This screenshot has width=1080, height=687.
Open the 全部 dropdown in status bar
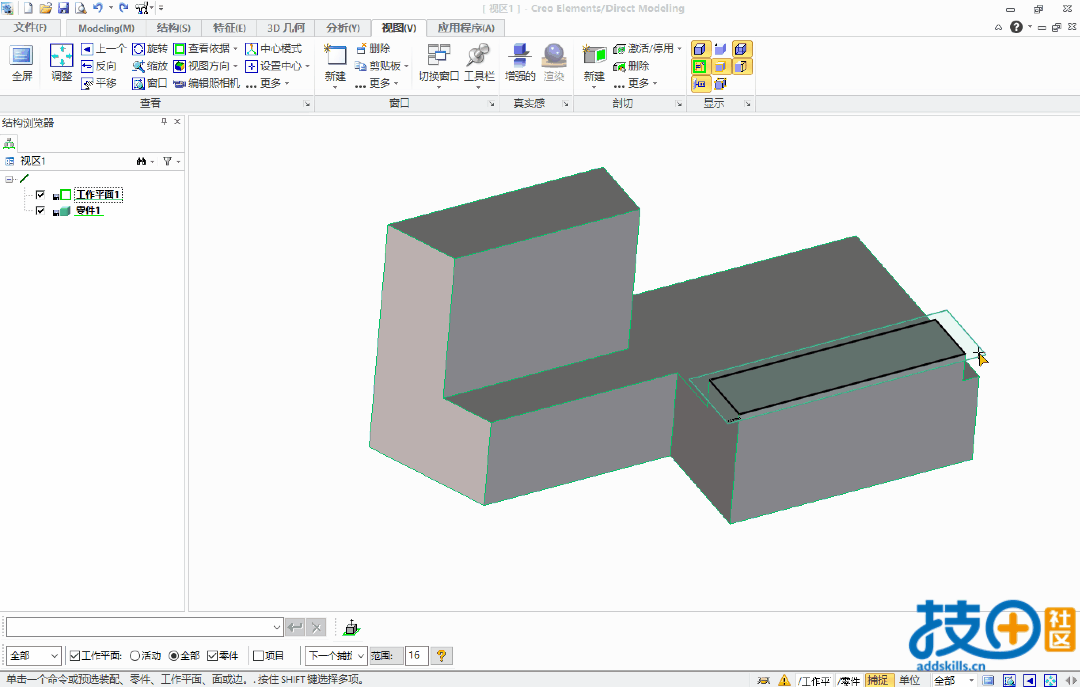click(x=955, y=680)
